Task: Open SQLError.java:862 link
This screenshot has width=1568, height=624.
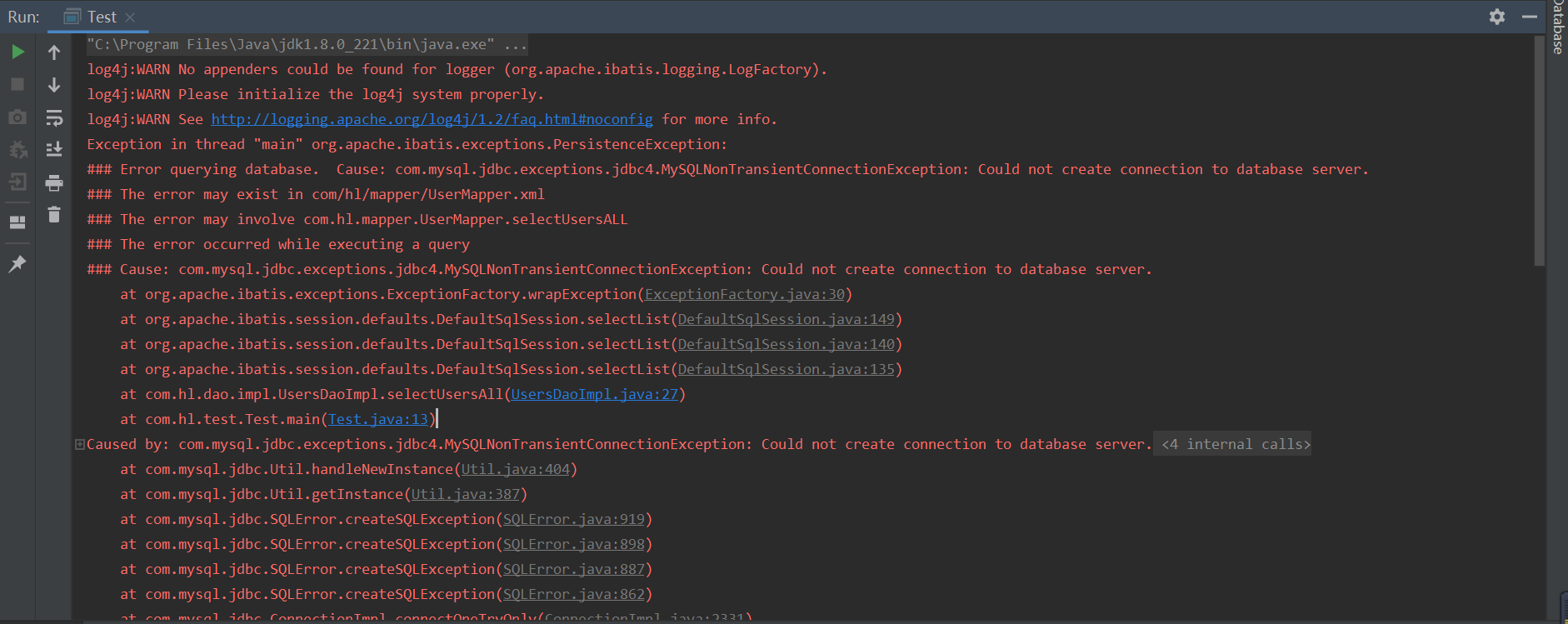Action: coord(574,594)
